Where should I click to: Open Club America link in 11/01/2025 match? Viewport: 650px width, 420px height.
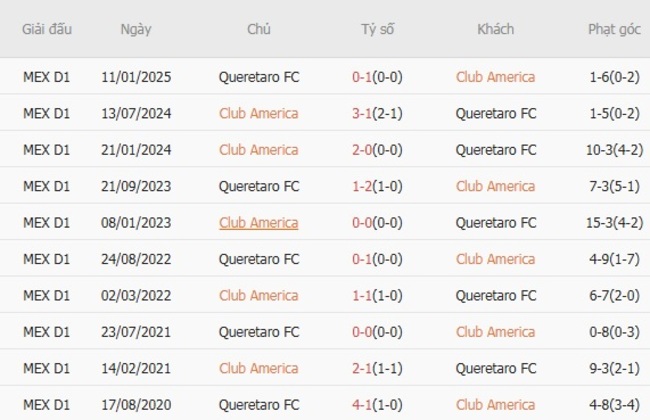pos(495,77)
